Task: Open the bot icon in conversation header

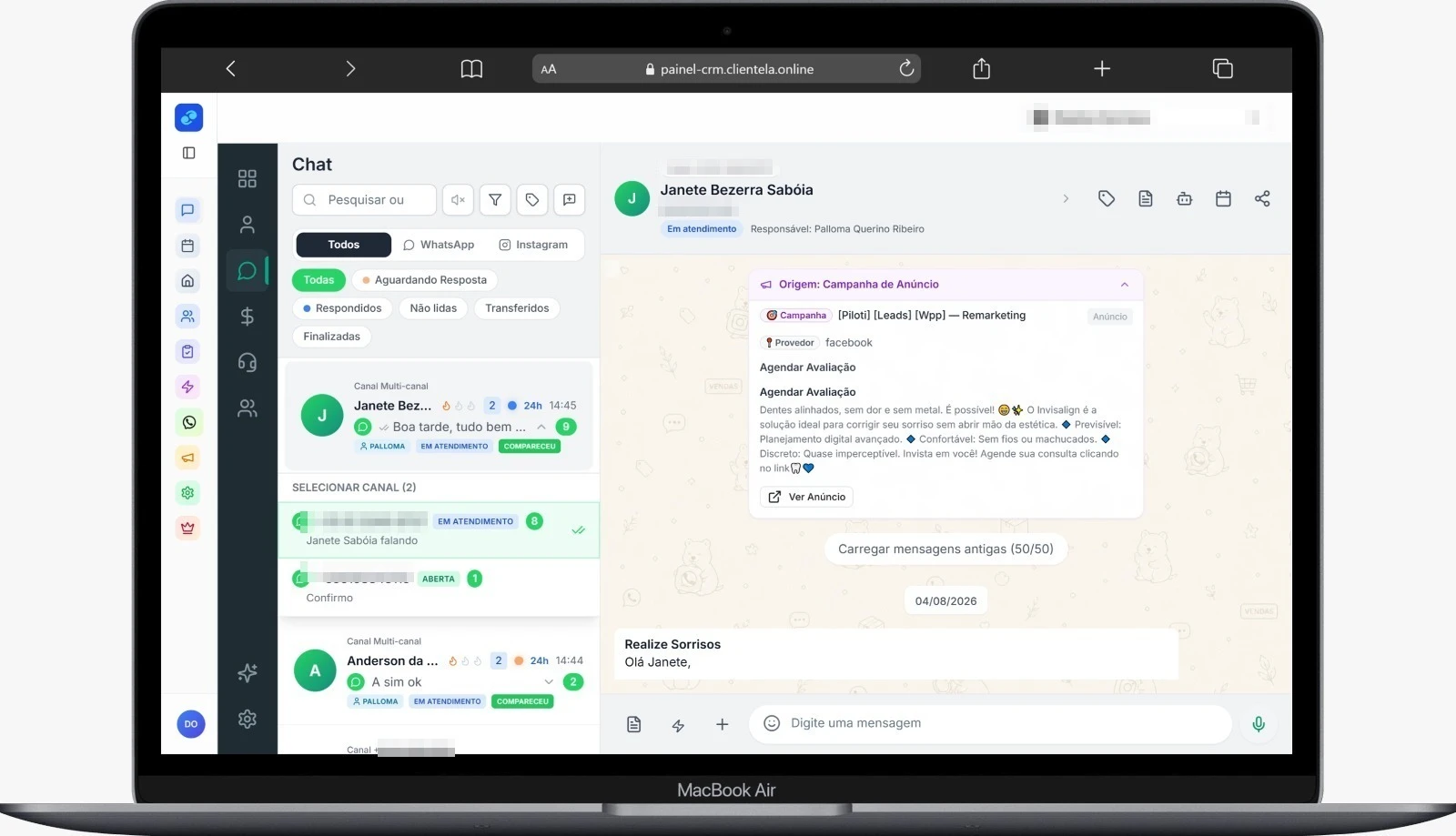Action: [1184, 198]
